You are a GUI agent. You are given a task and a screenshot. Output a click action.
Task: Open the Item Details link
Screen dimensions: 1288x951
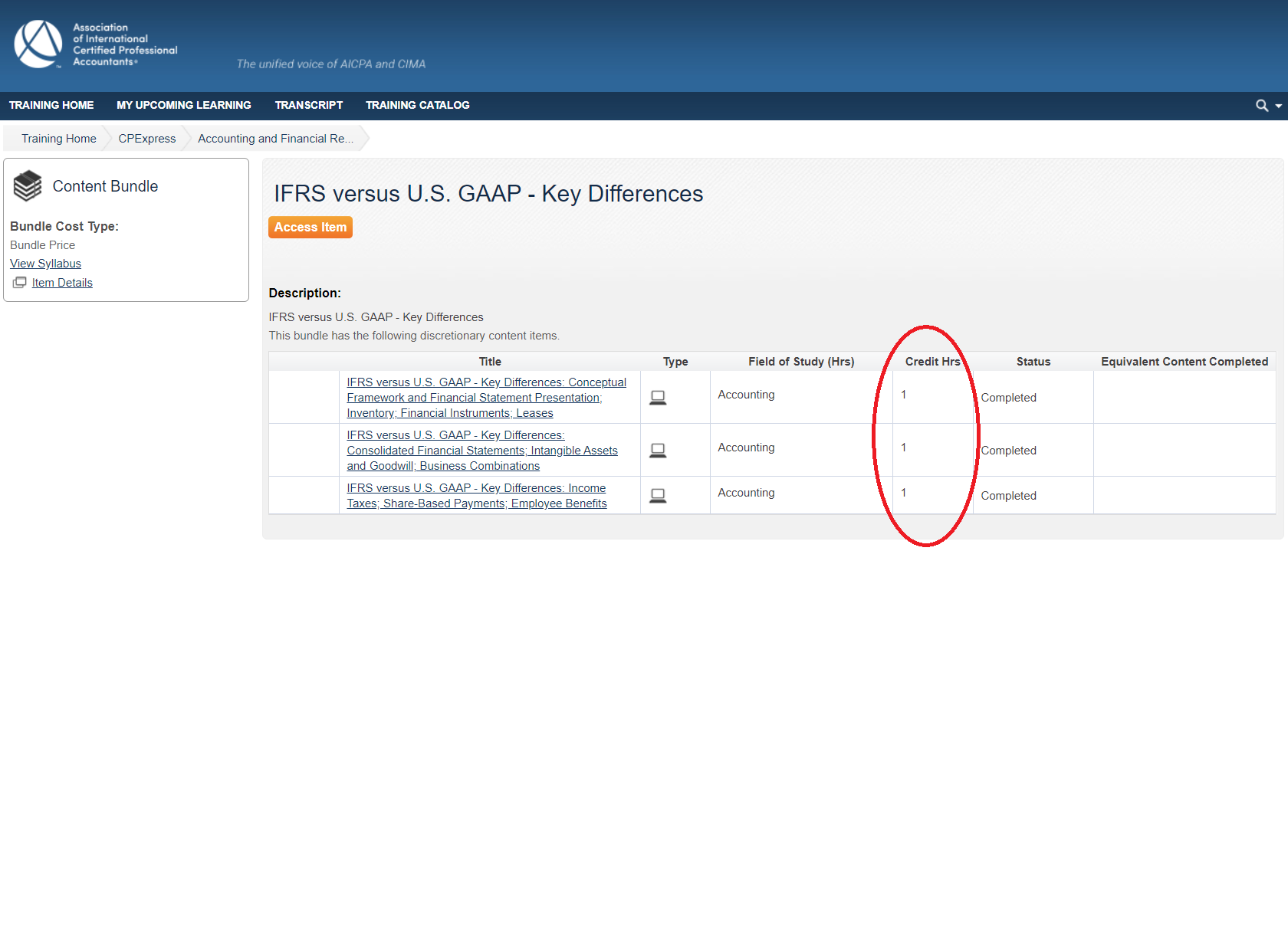click(x=62, y=282)
